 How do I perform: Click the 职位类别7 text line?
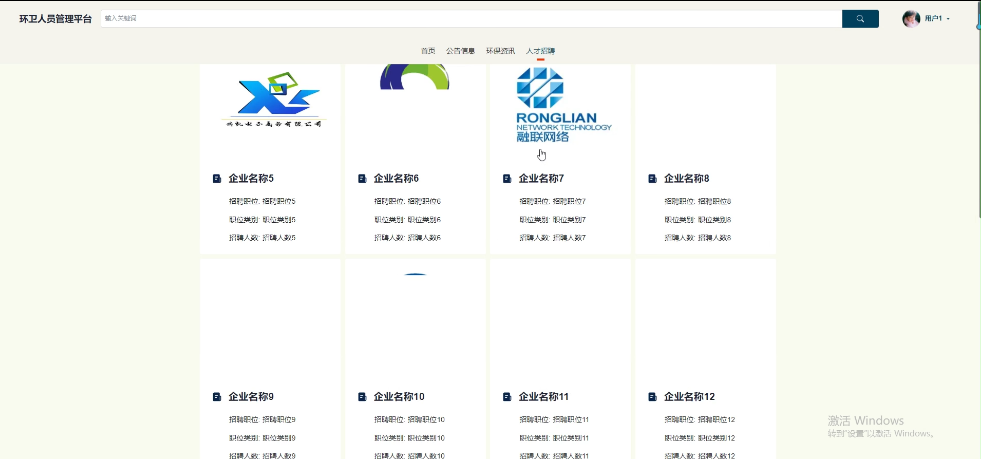(x=552, y=219)
